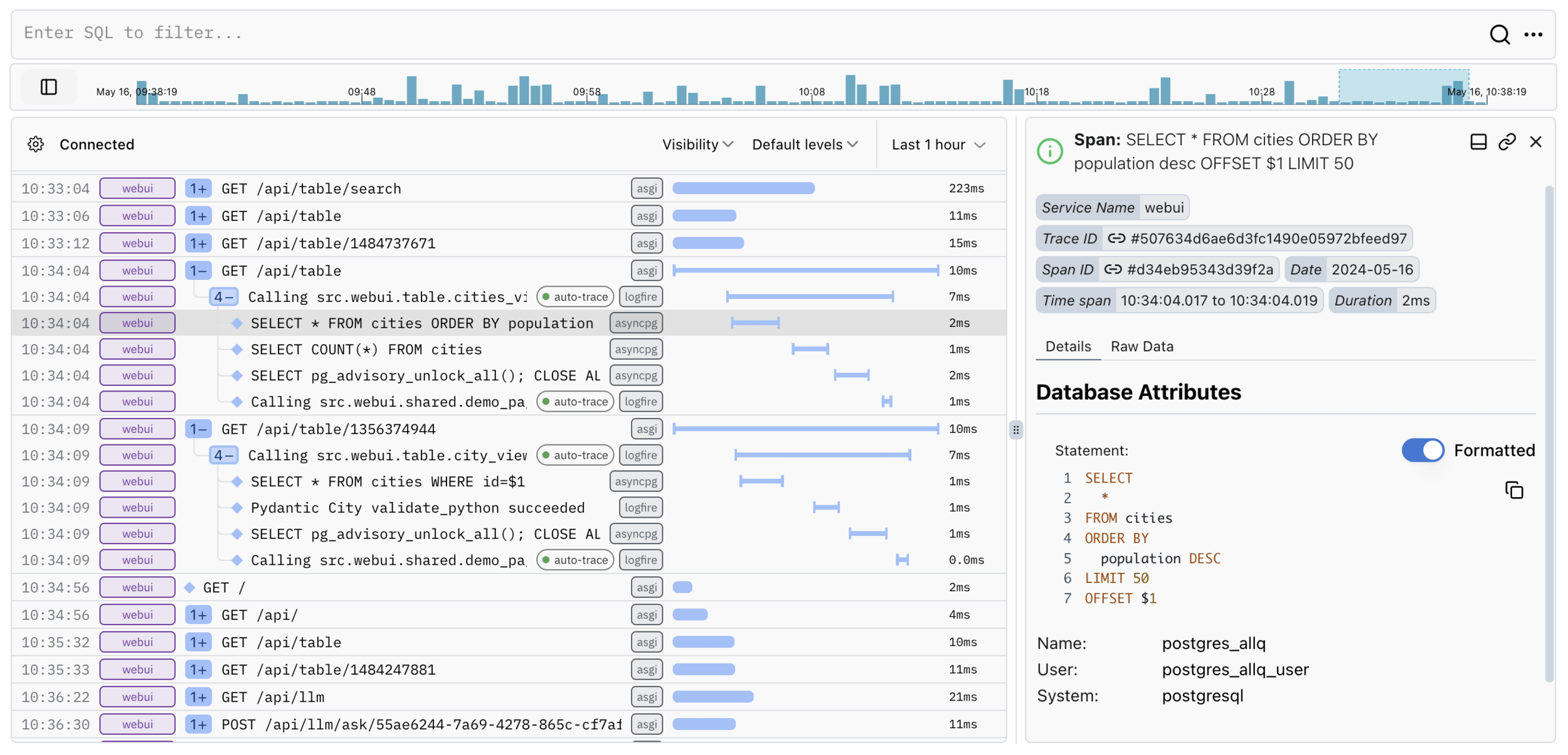1568x755 pixels.
Task: Select the Details tab
Action: pyautogui.click(x=1067, y=346)
